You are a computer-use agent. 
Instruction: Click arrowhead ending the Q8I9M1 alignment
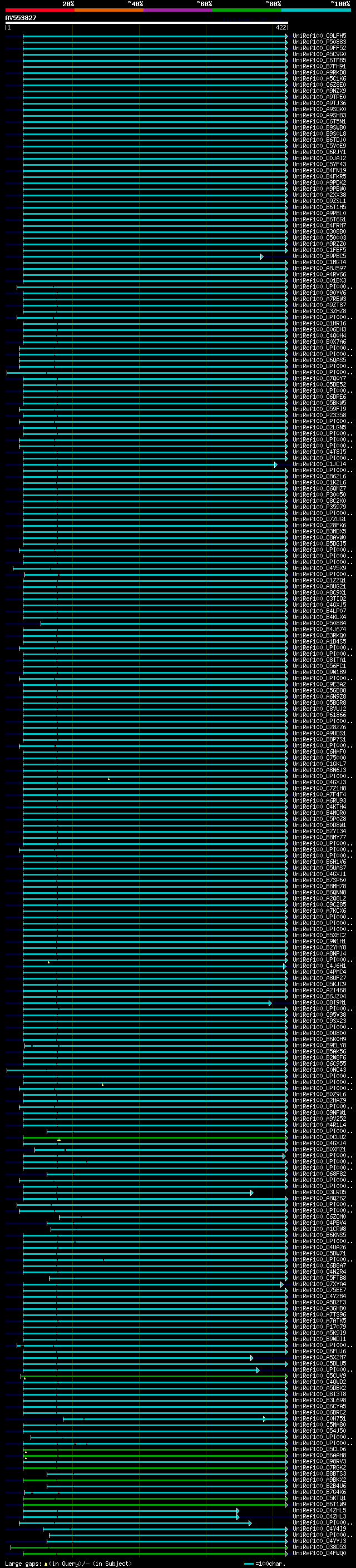pyautogui.click(x=270, y=1003)
